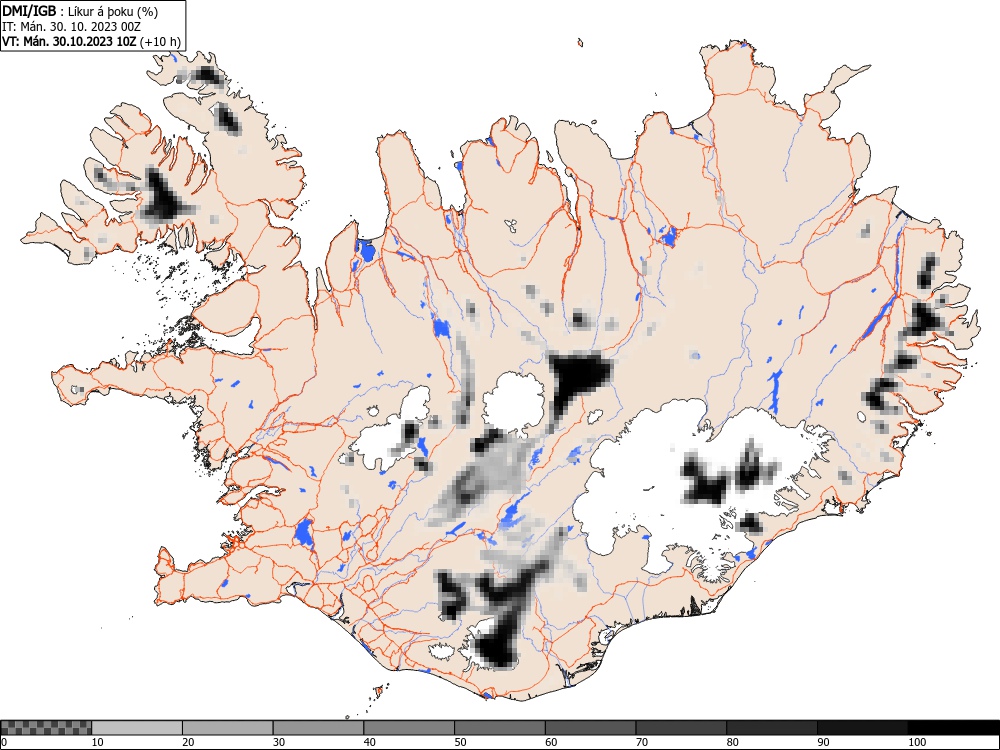Click the black 90–100 legend segment
The image size is (1000, 750).
[x=862, y=728]
